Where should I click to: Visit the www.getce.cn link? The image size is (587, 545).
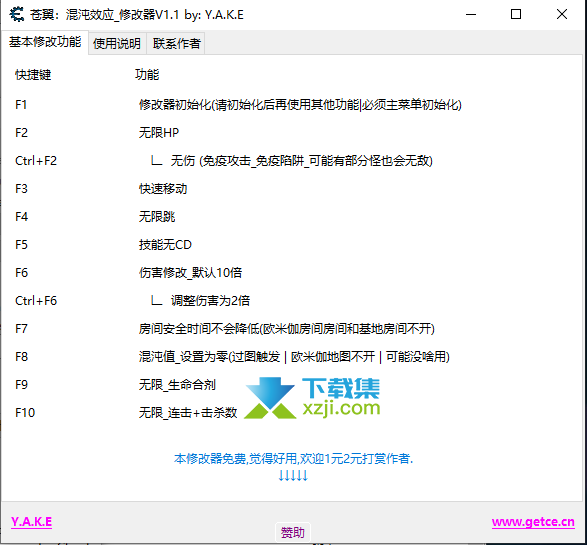[533, 521]
